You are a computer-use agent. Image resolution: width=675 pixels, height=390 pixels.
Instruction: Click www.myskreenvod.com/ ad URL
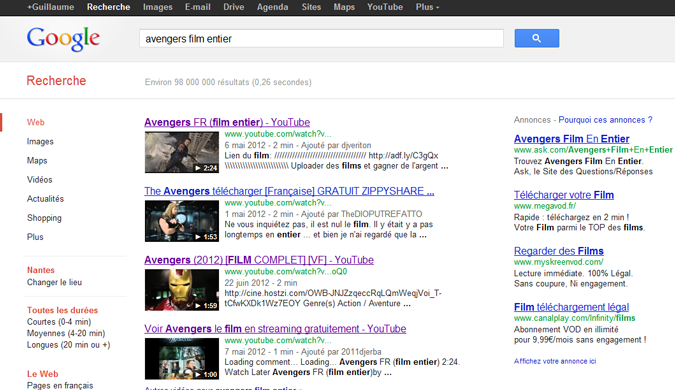click(x=559, y=262)
